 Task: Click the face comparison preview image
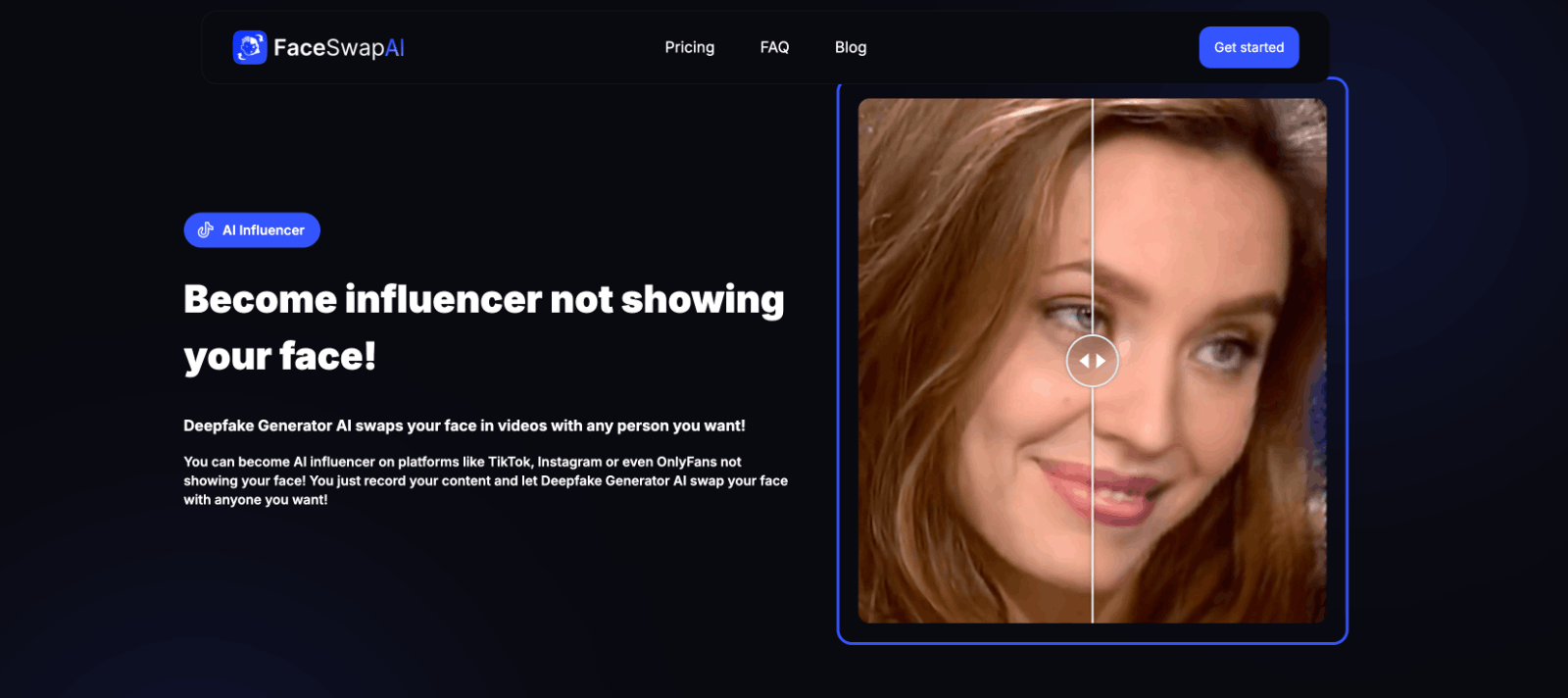coord(1093,361)
